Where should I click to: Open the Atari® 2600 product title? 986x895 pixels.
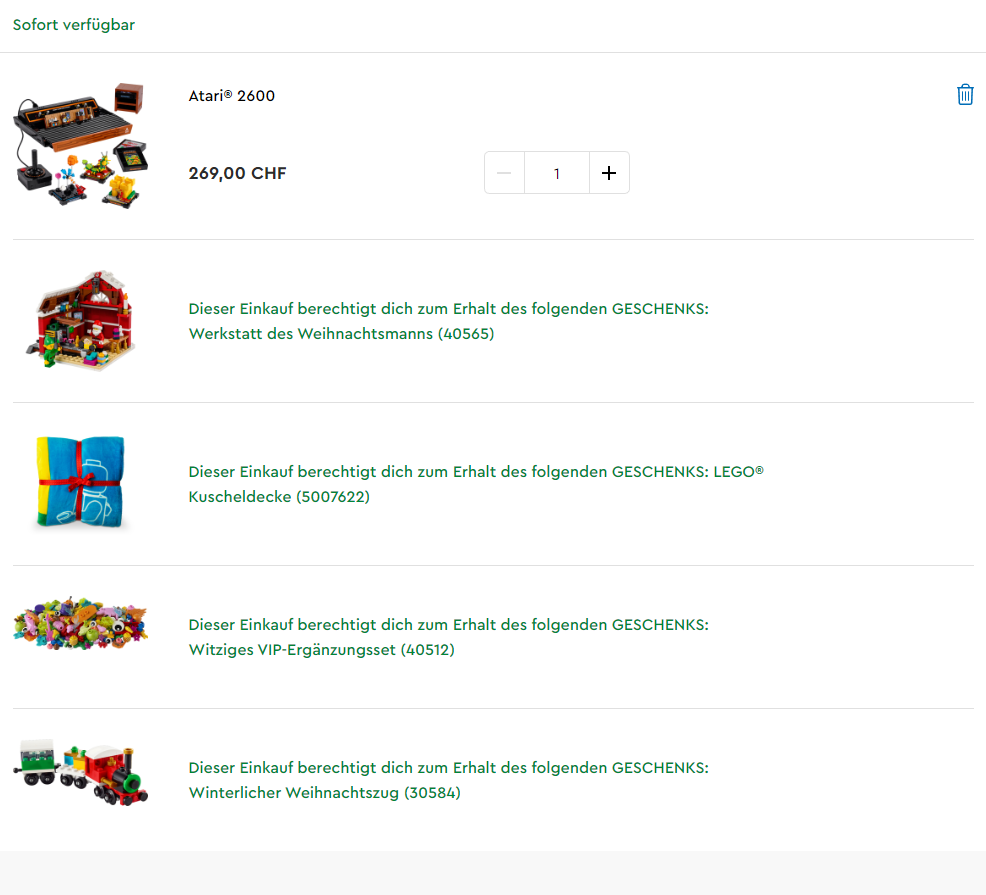point(231,96)
